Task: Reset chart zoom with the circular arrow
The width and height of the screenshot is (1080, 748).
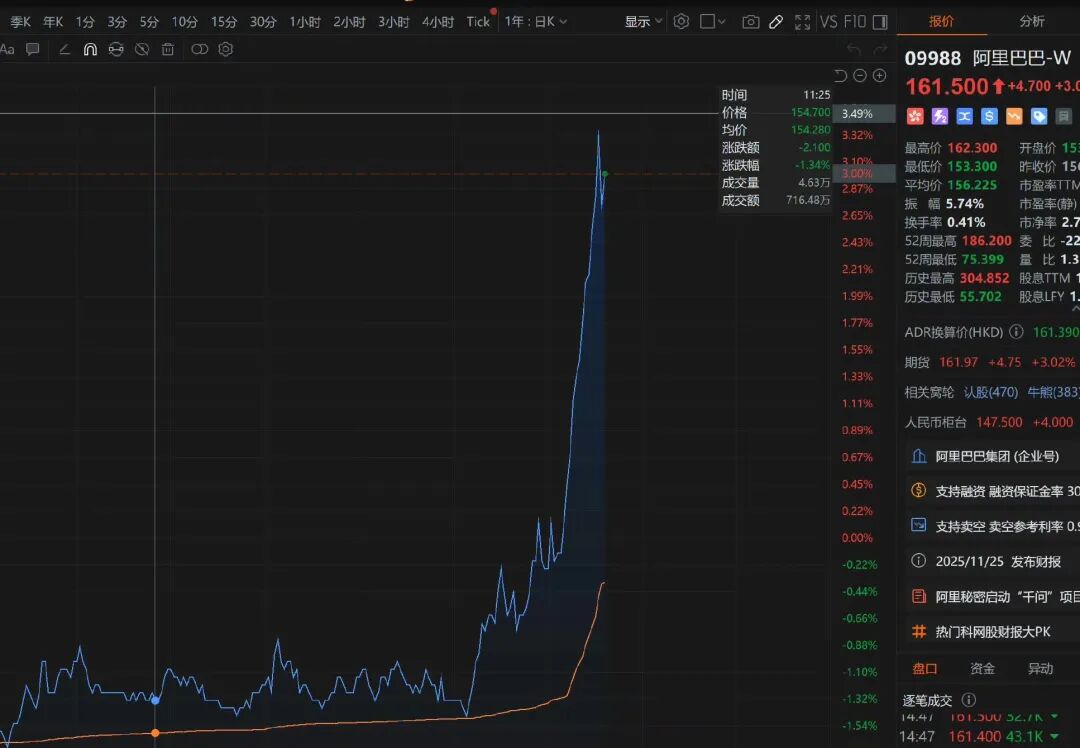Action: click(x=840, y=76)
